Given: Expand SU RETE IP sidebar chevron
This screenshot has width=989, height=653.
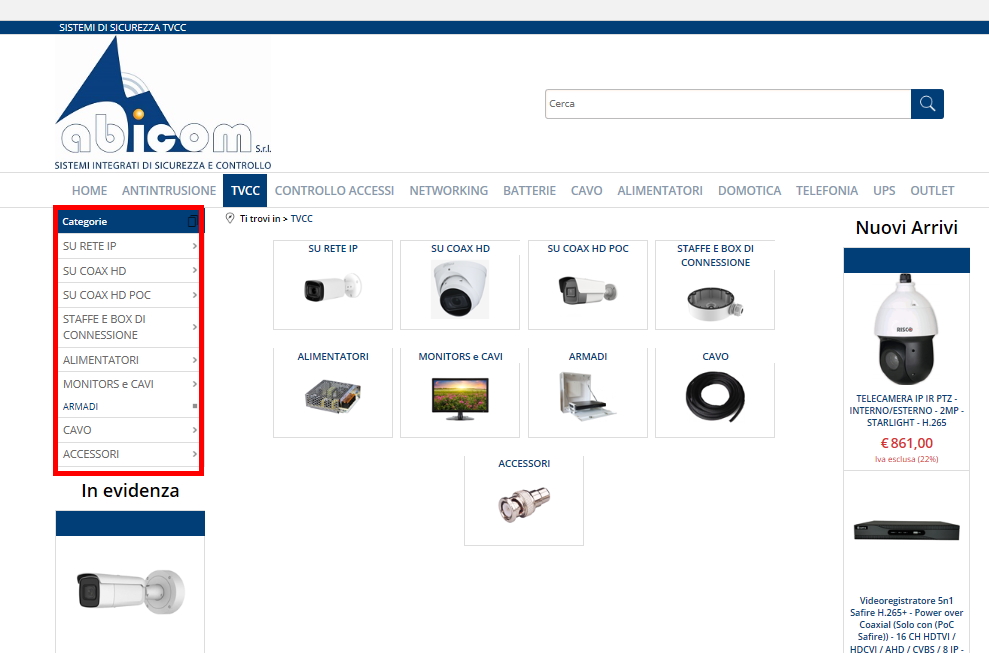Looking at the screenshot, I should [194, 246].
